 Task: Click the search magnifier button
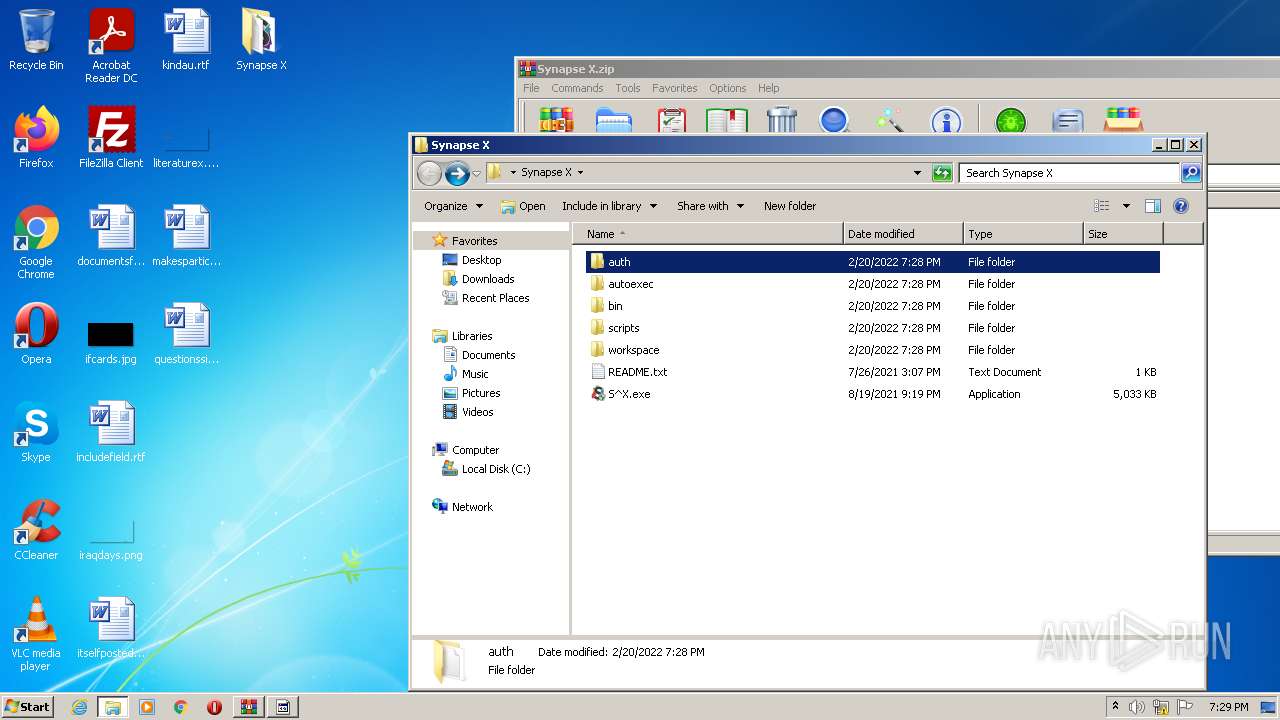[x=1190, y=173]
